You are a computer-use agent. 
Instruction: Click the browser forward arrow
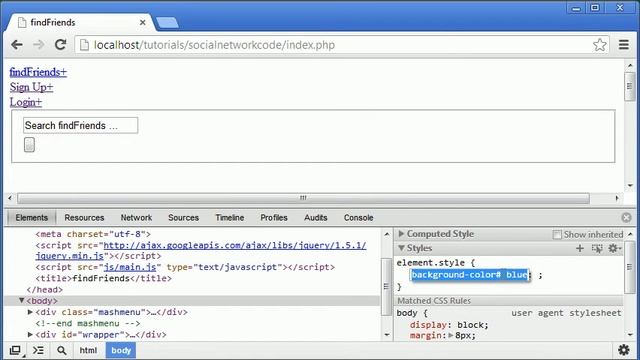pos(39,44)
